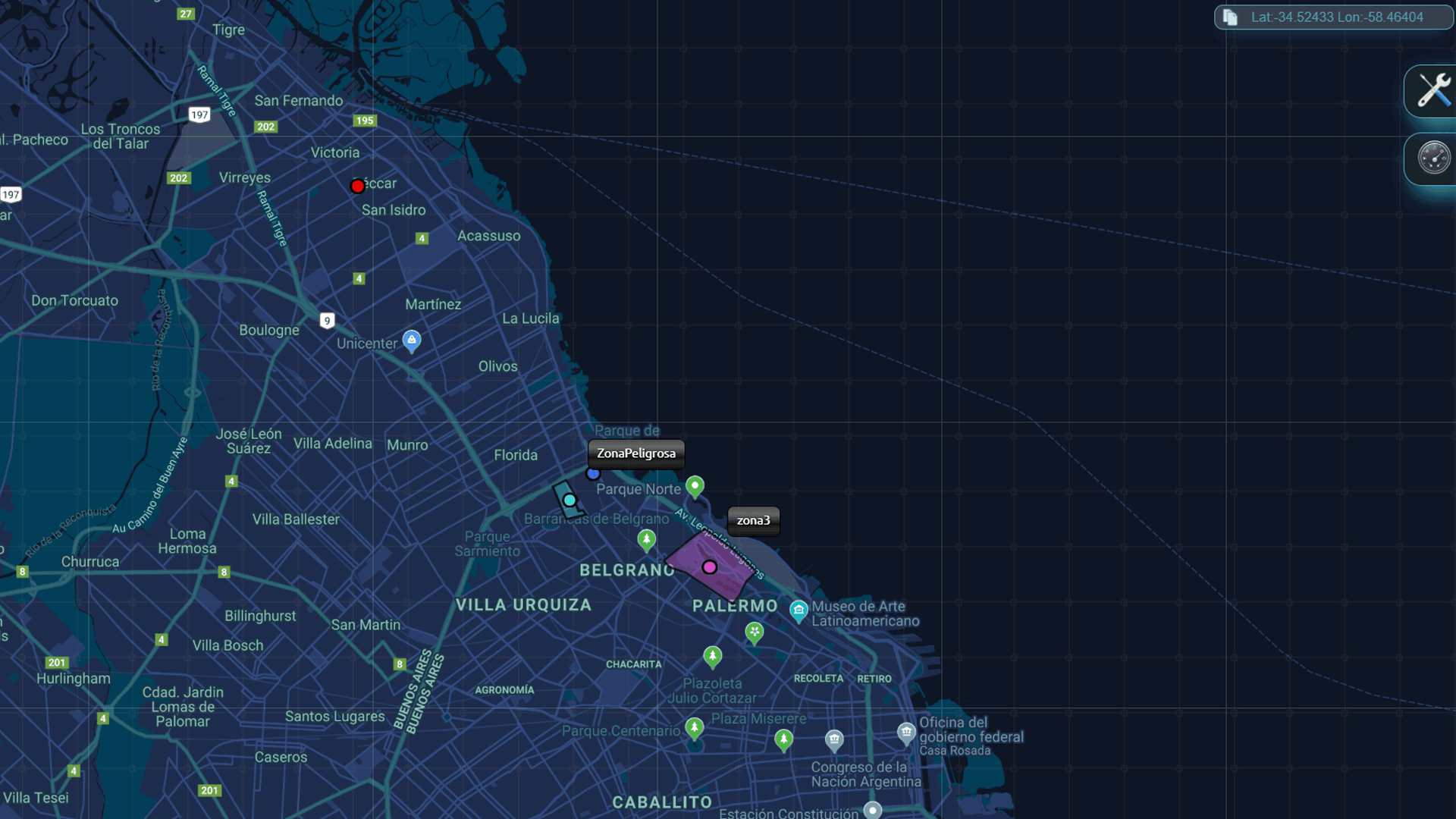Click the red marker near Béccar
This screenshot has height=819, width=1456.
357,187
